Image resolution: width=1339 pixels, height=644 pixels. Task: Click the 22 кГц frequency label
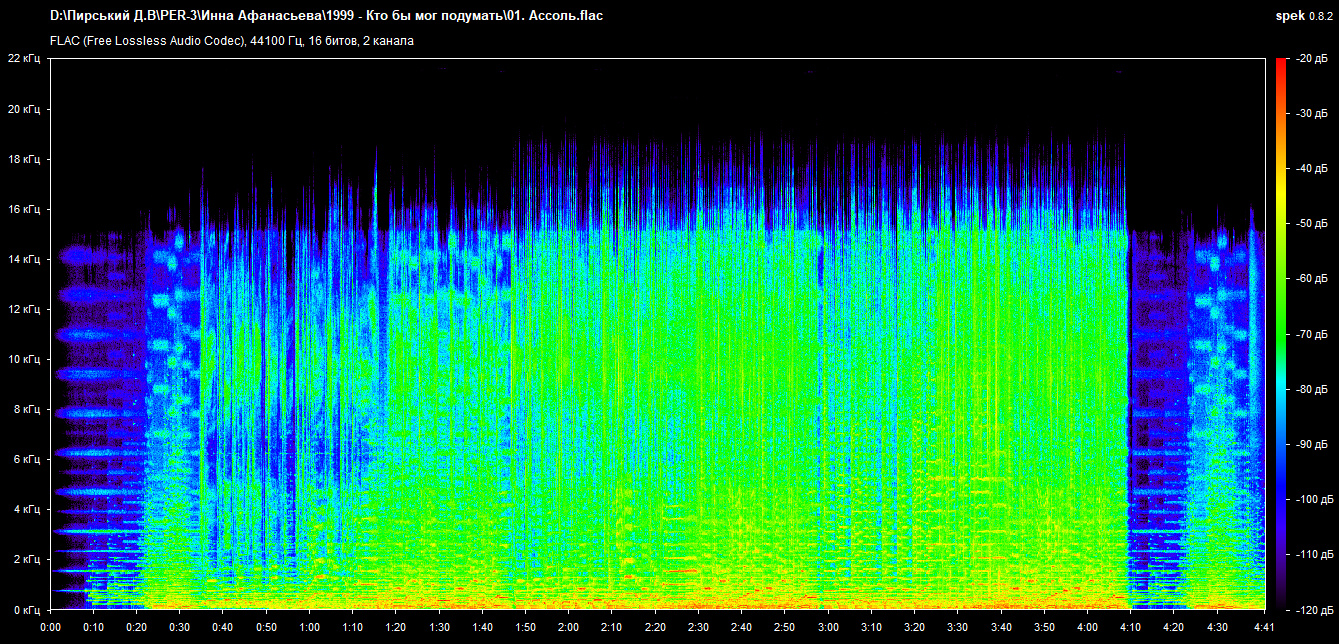(23, 59)
